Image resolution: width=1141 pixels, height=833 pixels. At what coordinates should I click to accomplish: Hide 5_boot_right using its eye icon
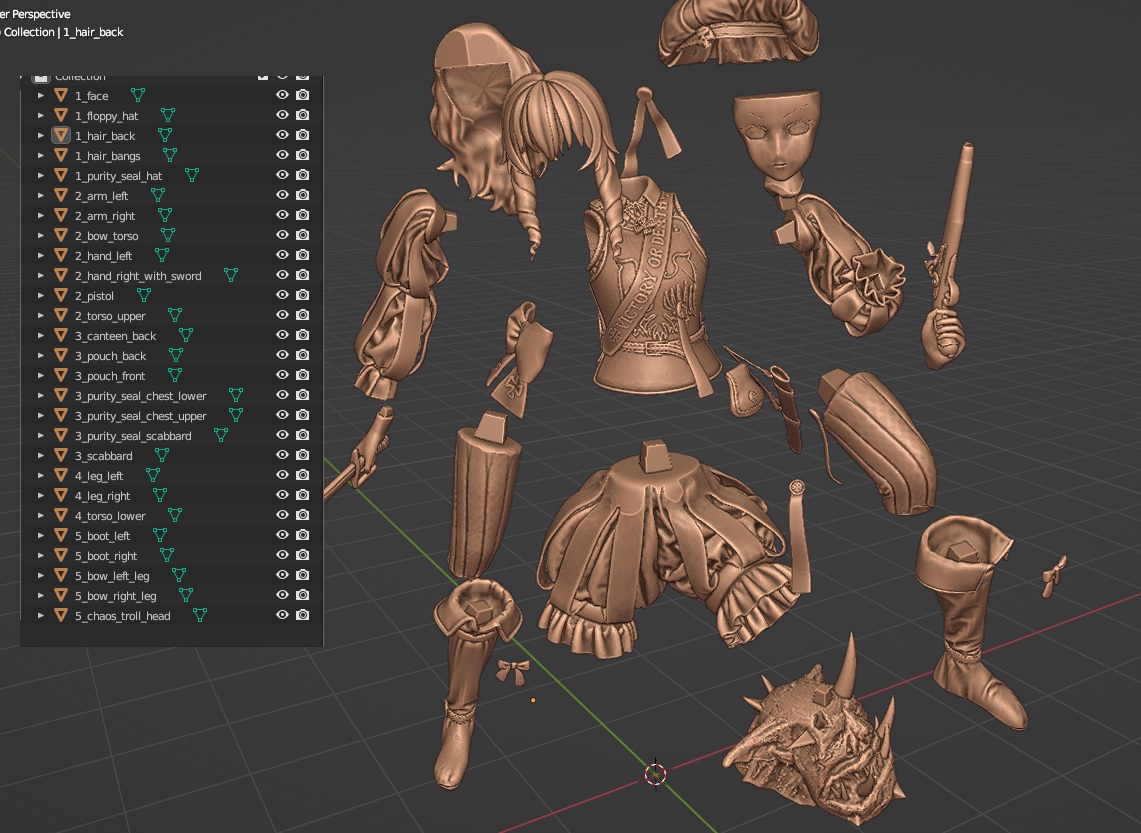click(282, 555)
